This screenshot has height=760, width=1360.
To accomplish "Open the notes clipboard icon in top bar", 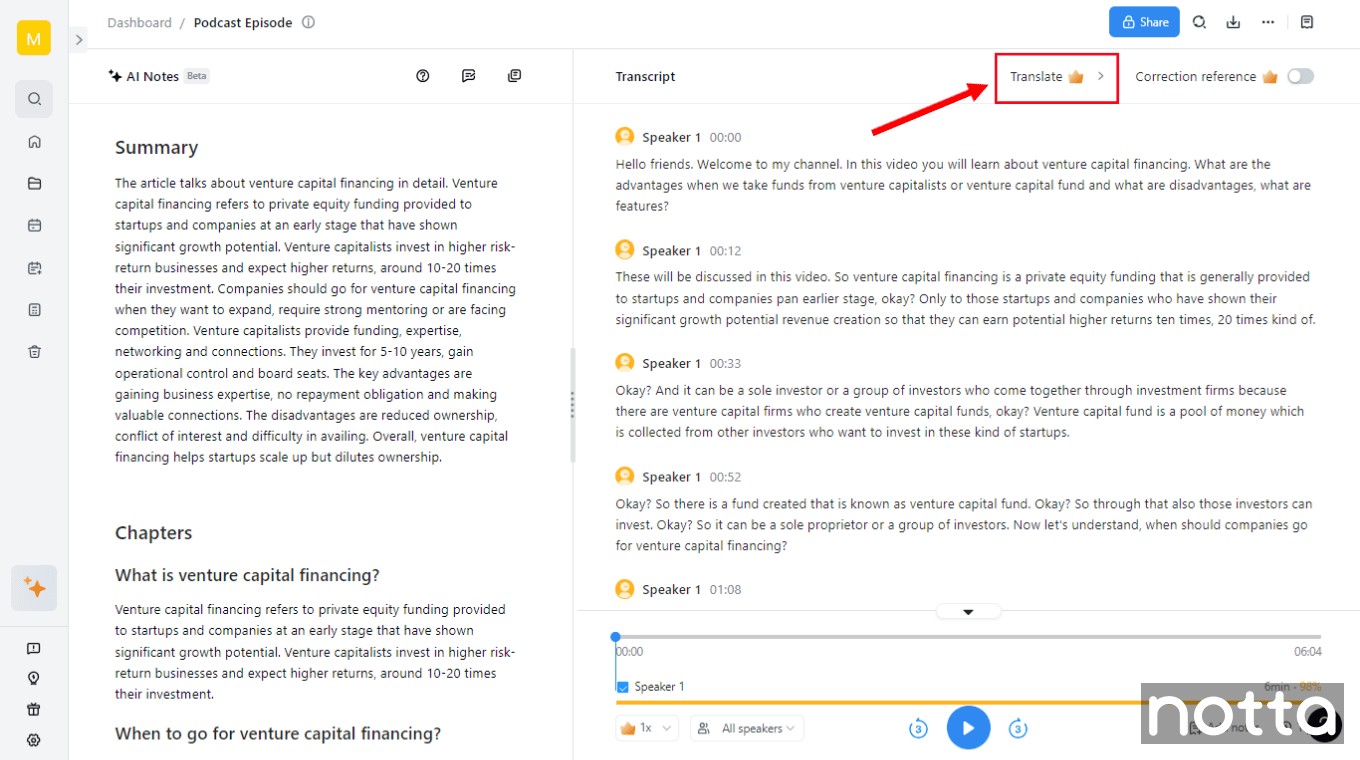I will [x=1307, y=21].
